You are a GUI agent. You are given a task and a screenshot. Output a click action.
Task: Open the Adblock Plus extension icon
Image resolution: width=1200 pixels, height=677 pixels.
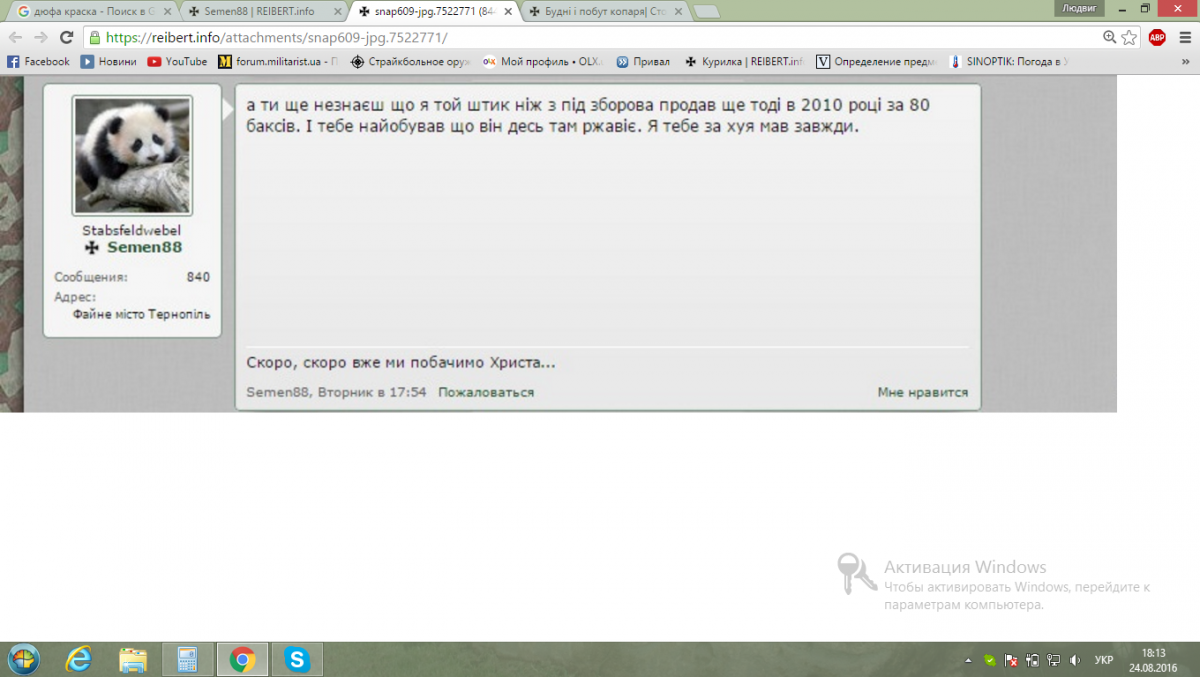click(1157, 37)
